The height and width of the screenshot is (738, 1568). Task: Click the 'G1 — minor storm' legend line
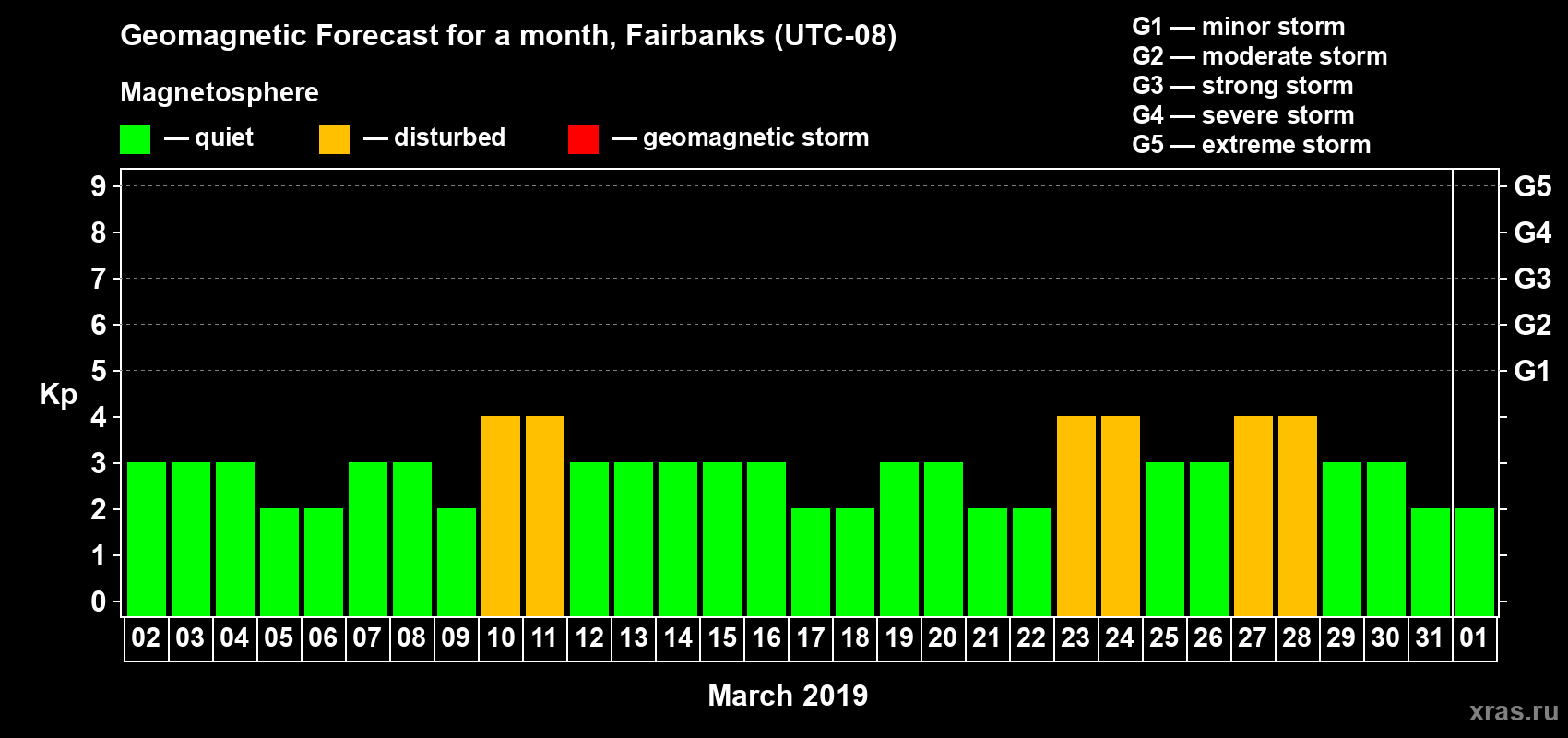[x=1239, y=26]
